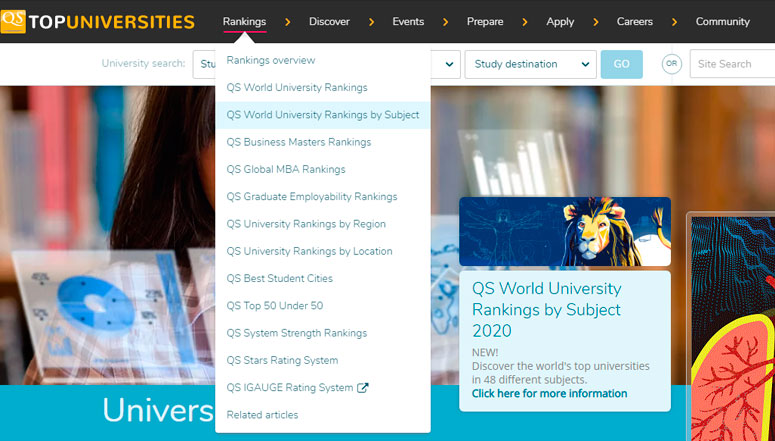The height and width of the screenshot is (441, 775).
Task: Click the lungs illustration card on the right
Action: tap(732, 327)
